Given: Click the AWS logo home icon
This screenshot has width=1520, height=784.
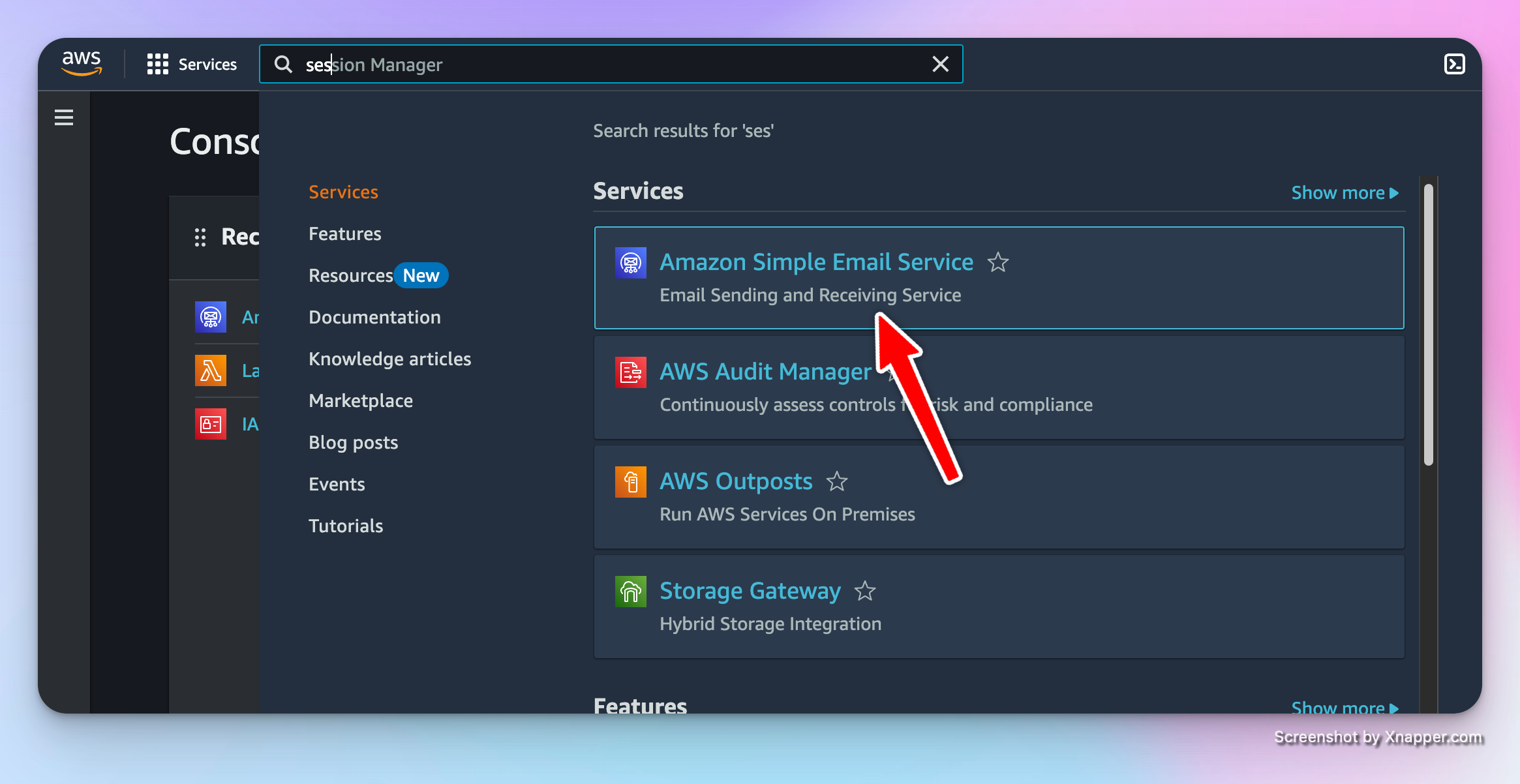Looking at the screenshot, I should pos(82,64).
